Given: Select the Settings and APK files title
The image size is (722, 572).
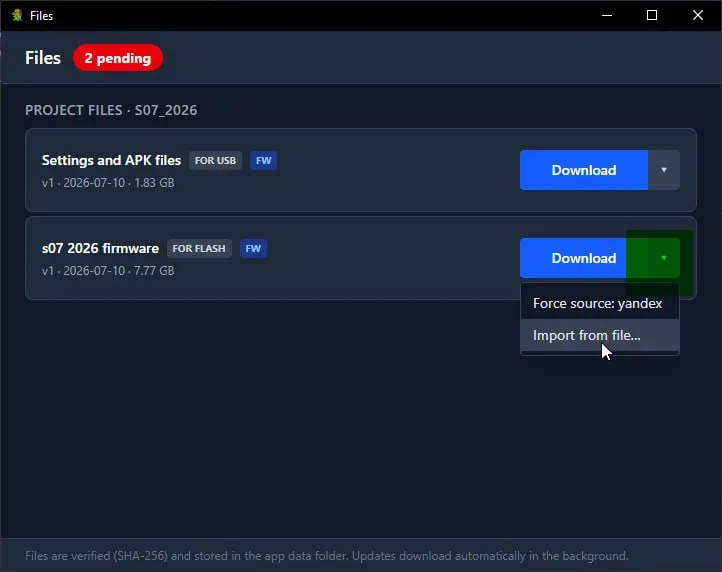Looking at the screenshot, I should (x=111, y=160).
